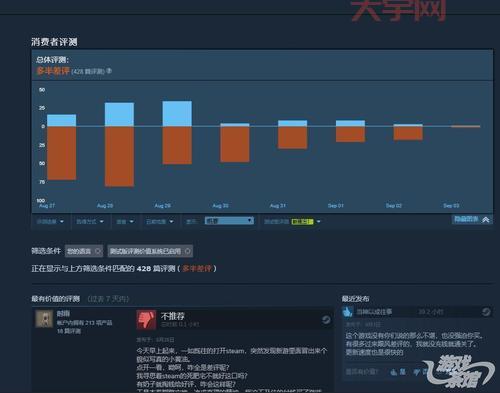
Task: Click the Aug 29 negative orange bar
Action: click(x=177, y=145)
